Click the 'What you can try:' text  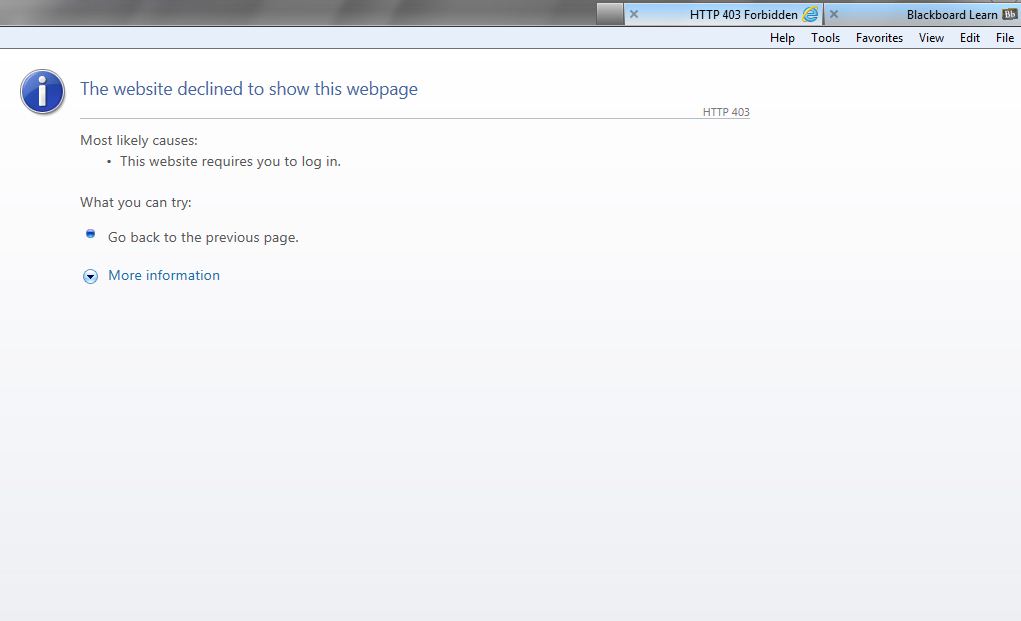pyautogui.click(x=135, y=202)
